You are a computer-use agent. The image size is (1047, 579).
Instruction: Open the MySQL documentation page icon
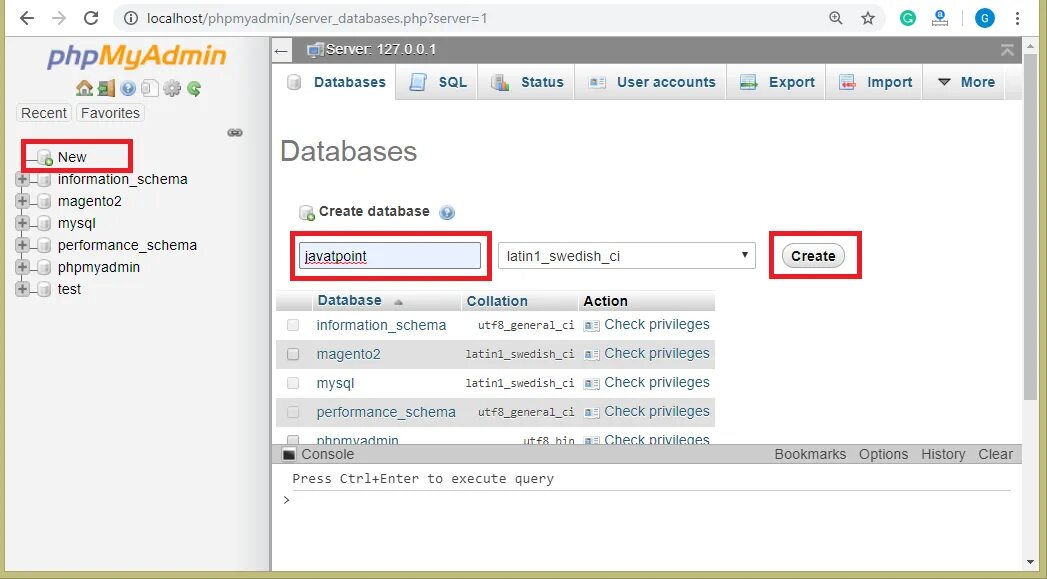point(150,88)
